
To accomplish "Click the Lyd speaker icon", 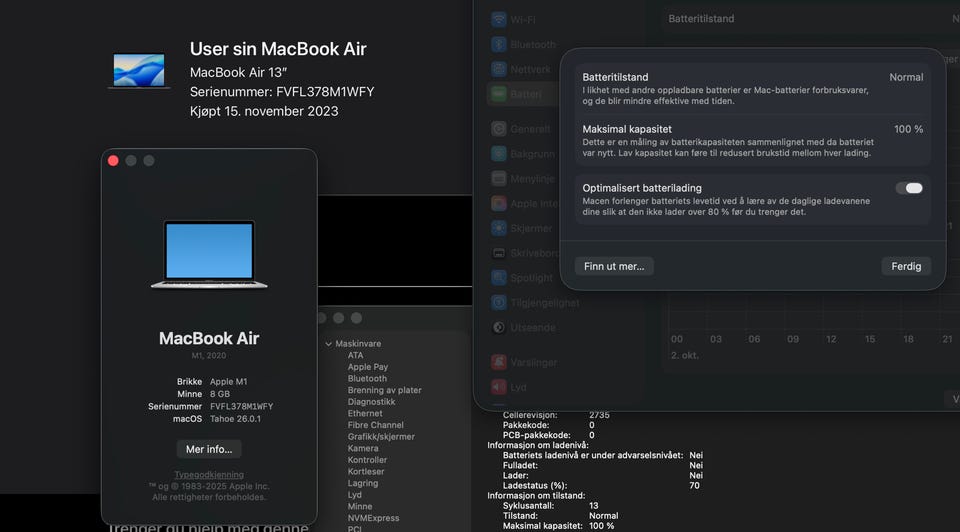I will 499,387.
